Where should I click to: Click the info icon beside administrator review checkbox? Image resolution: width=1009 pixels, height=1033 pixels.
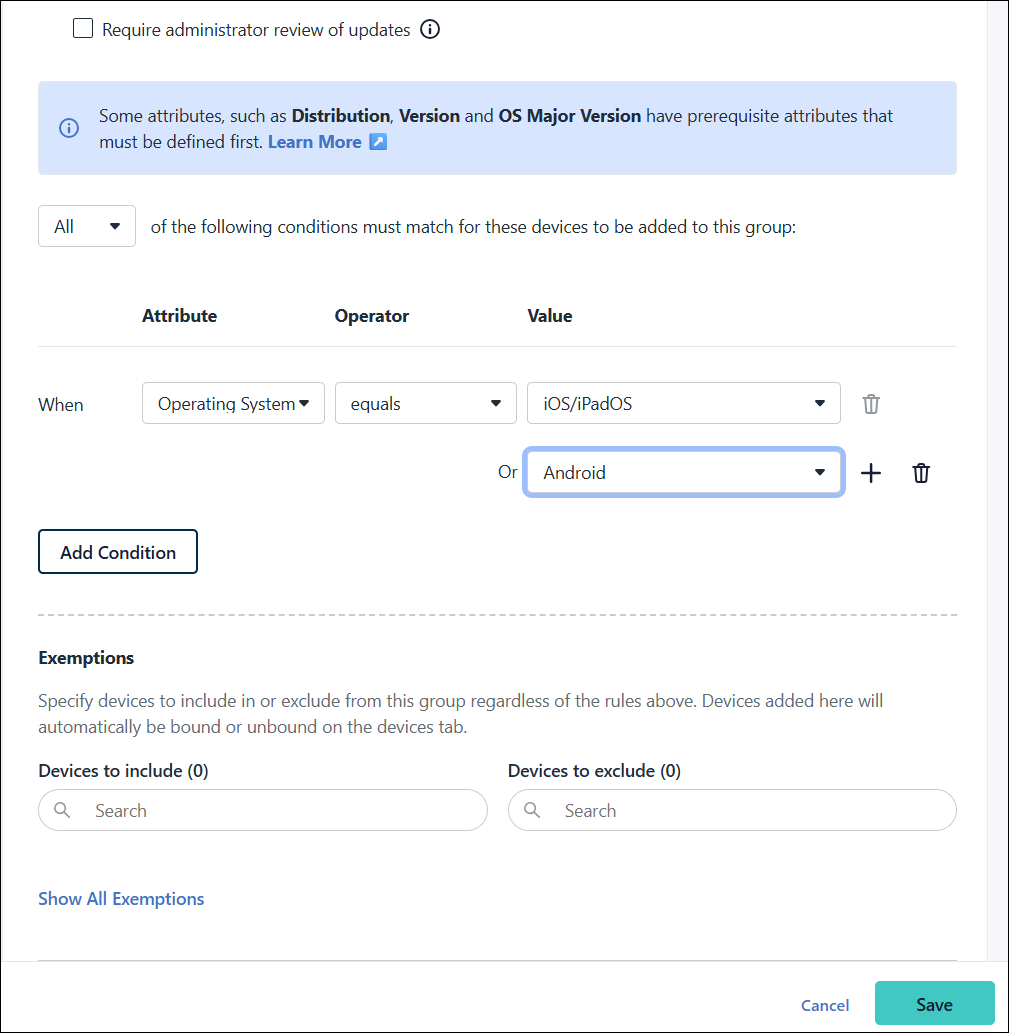pos(430,29)
